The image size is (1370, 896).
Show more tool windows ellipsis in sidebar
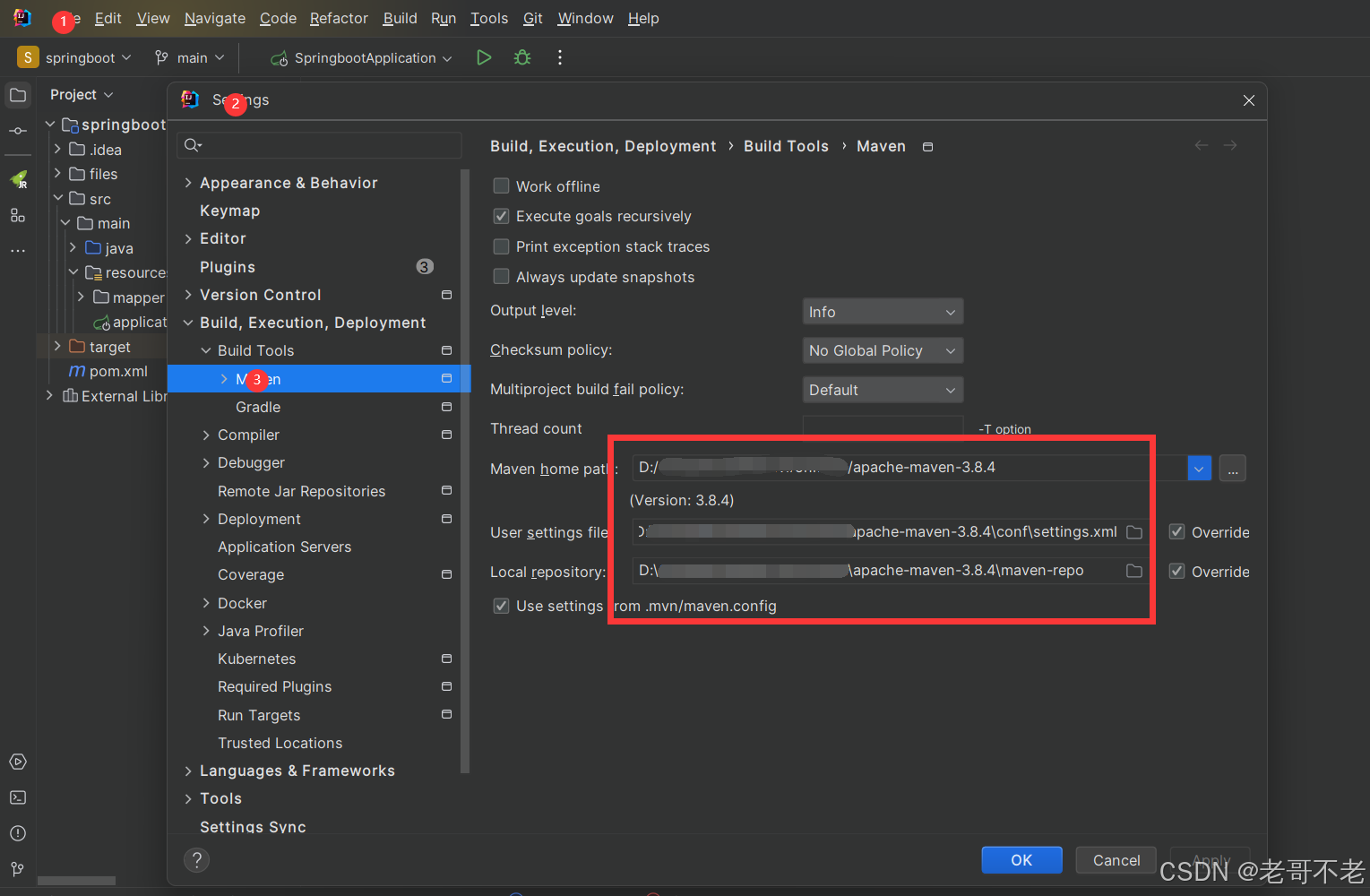(18, 251)
